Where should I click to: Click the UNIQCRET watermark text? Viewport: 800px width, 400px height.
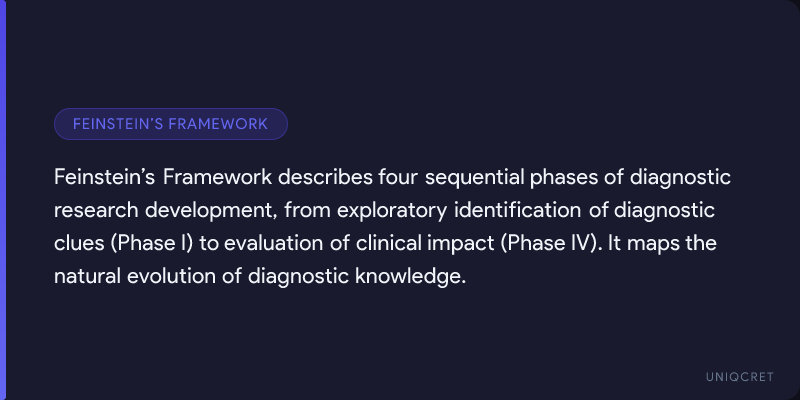737,374
